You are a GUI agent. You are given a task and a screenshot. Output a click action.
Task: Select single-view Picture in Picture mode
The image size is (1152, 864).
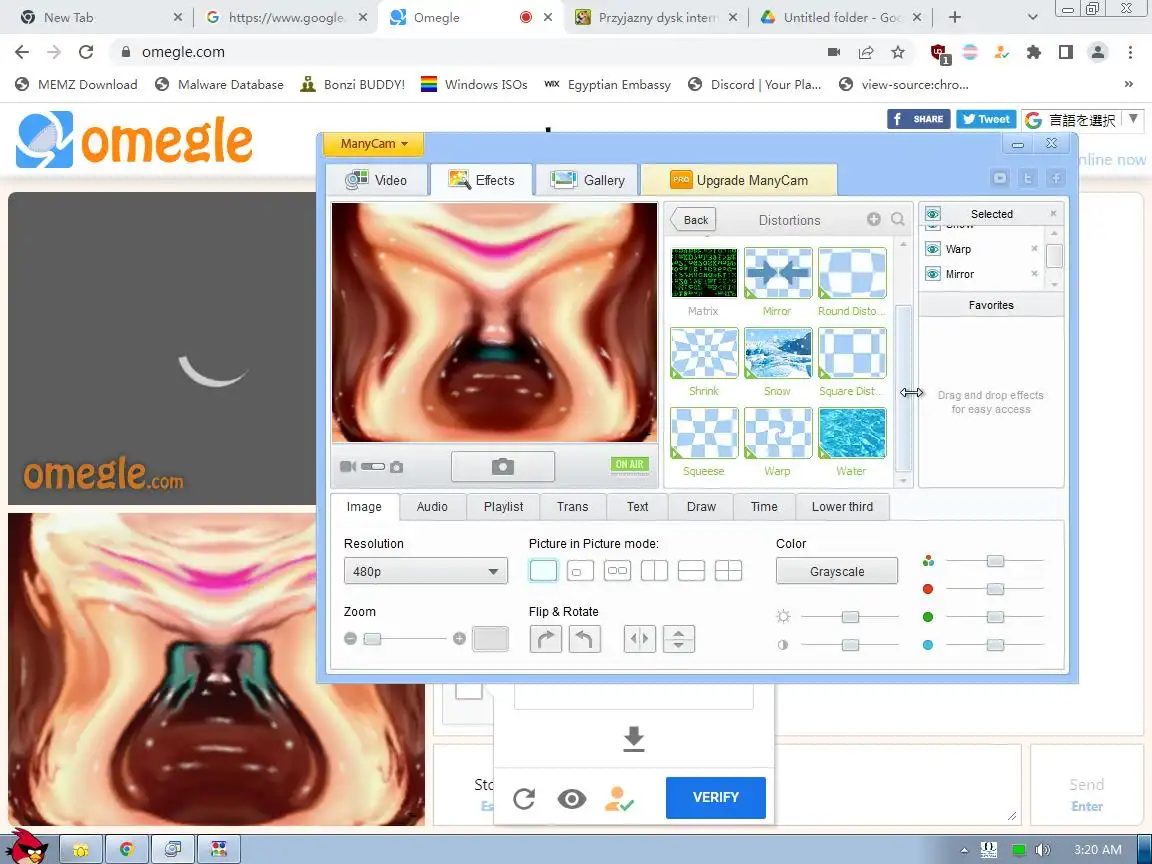543,571
